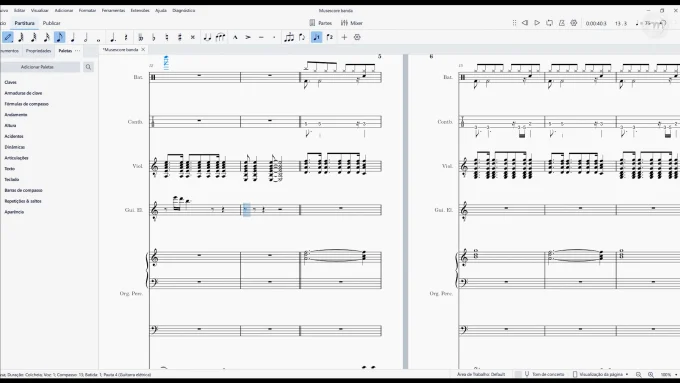Expand the Dinâmicas palette
This screenshot has height=383, width=680.
coord(15,147)
